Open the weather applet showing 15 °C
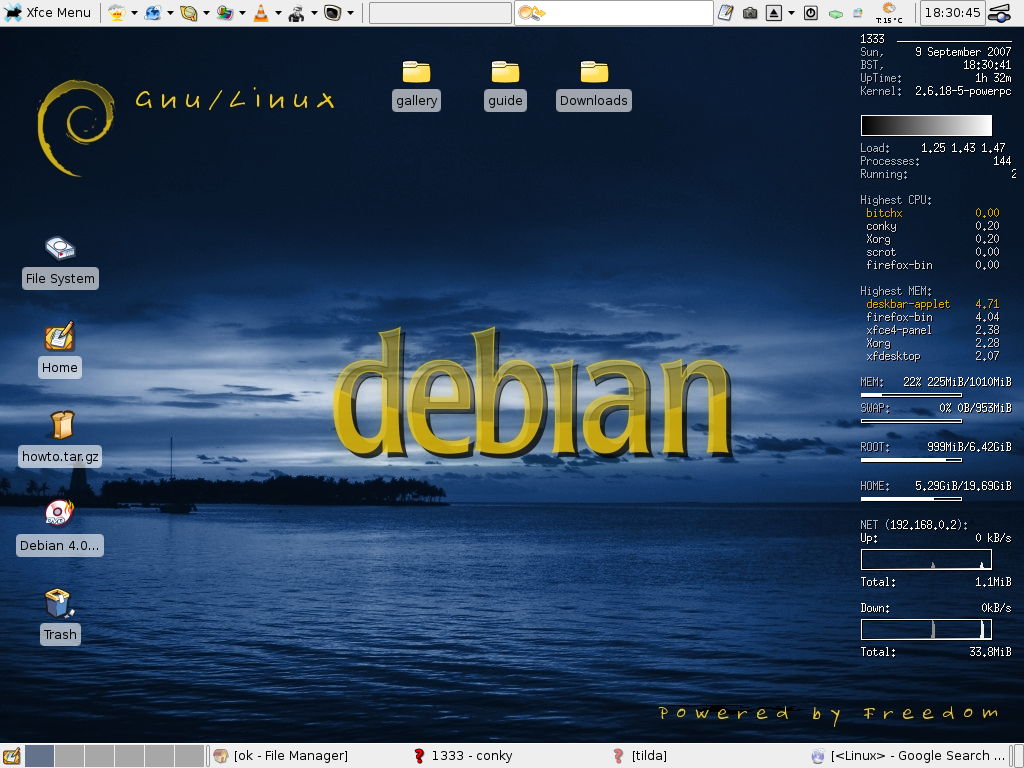 889,12
